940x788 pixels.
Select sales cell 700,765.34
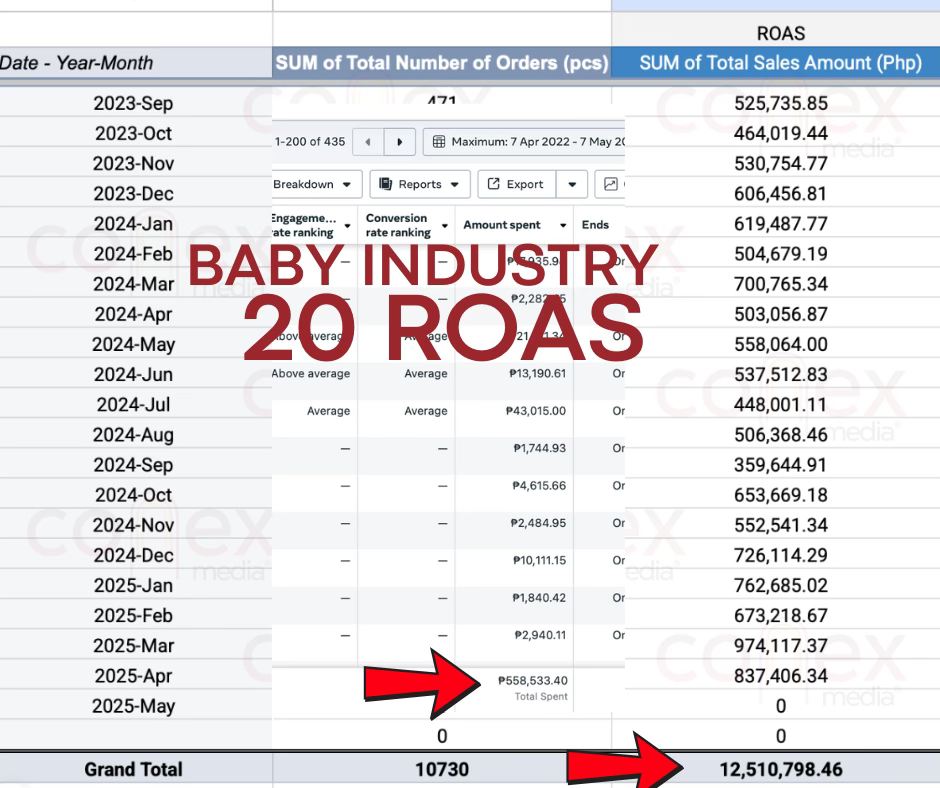pos(781,284)
